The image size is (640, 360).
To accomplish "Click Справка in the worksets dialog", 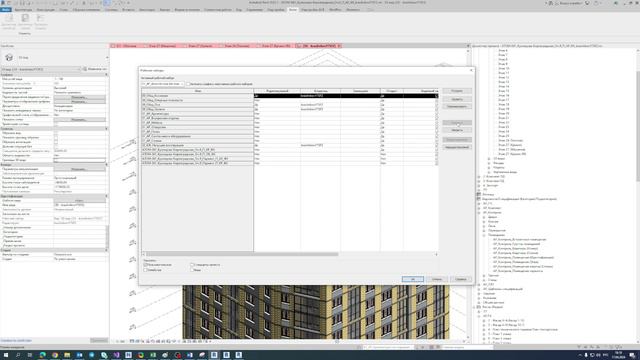I will click(x=461, y=279).
